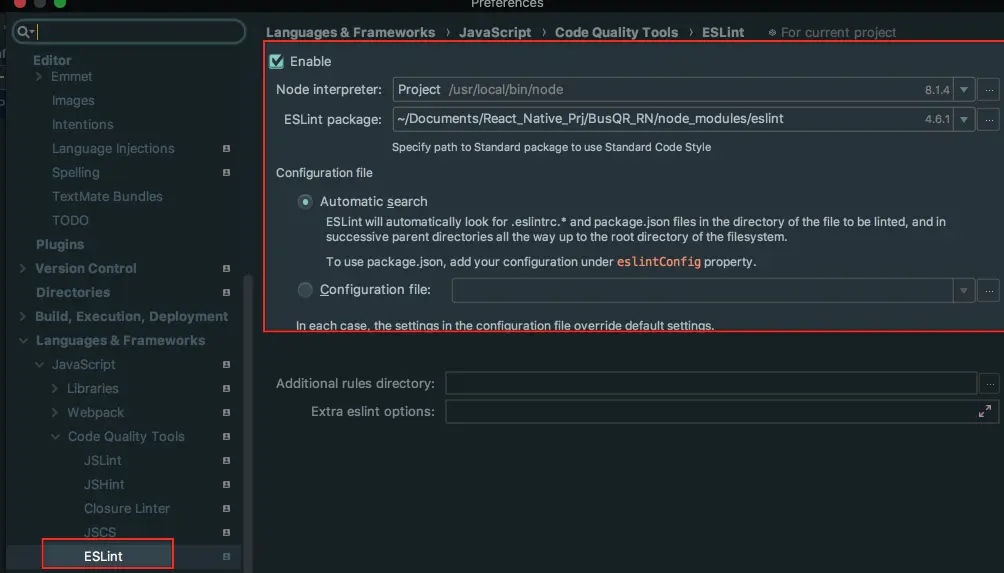Select Language Injections settings page
Image resolution: width=1004 pixels, height=573 pixels.
click(113, 149)
